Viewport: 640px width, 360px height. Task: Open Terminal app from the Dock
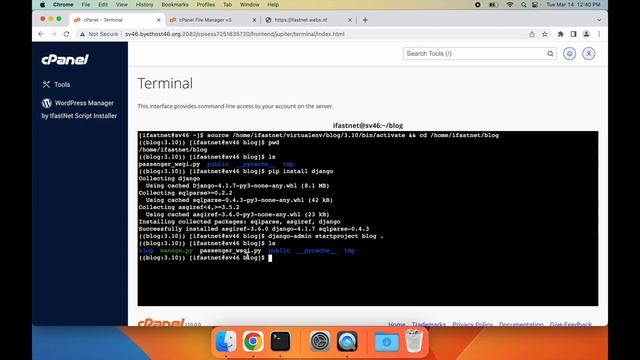[x=280, y=341]
